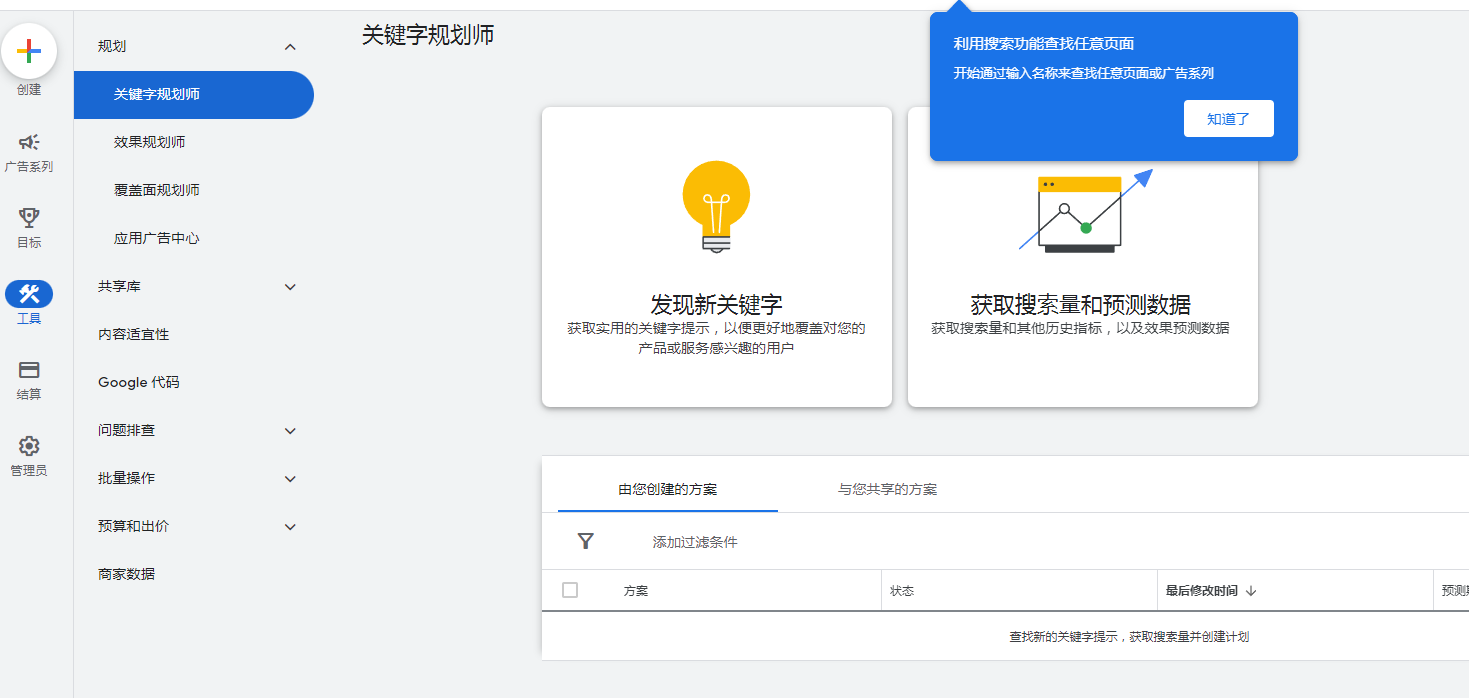1469x698 pixels.
Task: Click the 添加过滤条件 filter field
Action: point(695,542)
